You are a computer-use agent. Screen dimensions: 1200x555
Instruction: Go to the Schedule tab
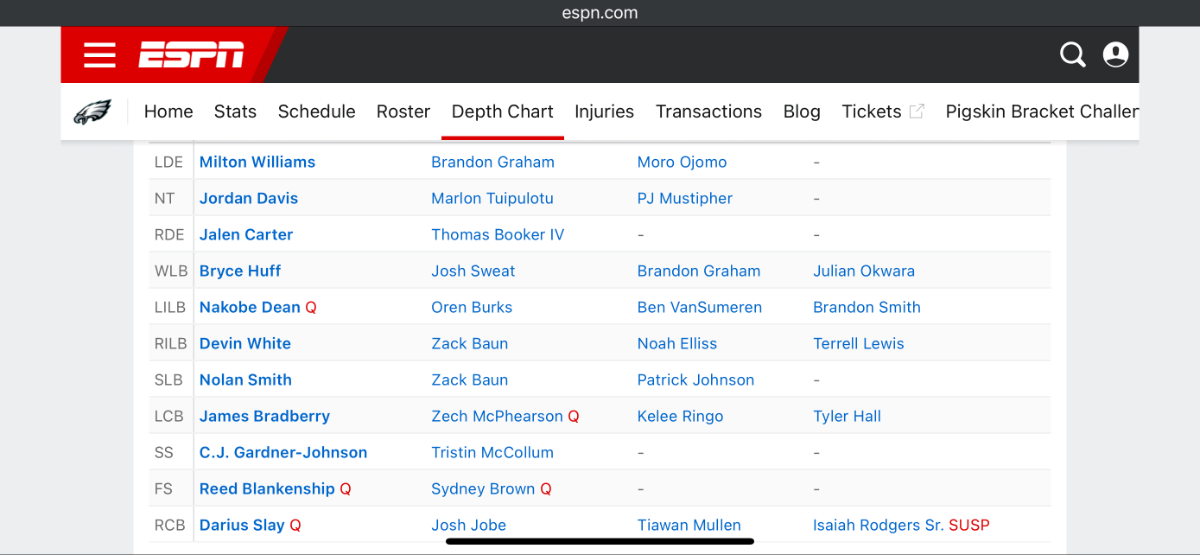click(x=316, y=112)
